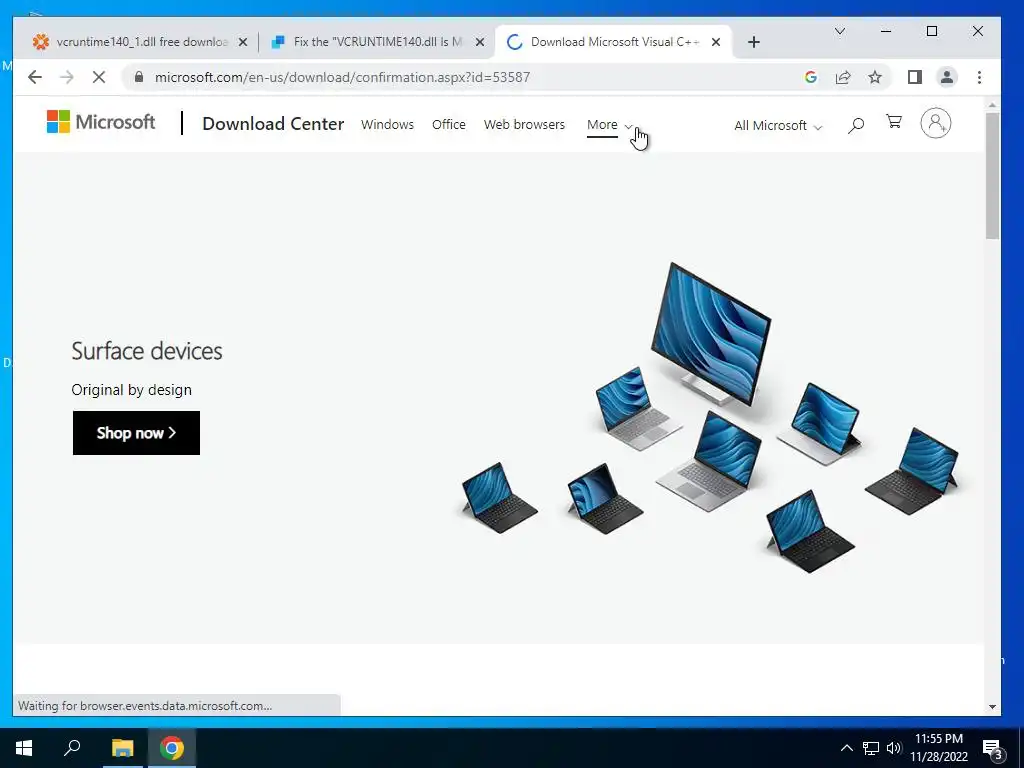Click the Surface devices image
The width and height of the screenshot is (1024, 768).
click(709, 418)
